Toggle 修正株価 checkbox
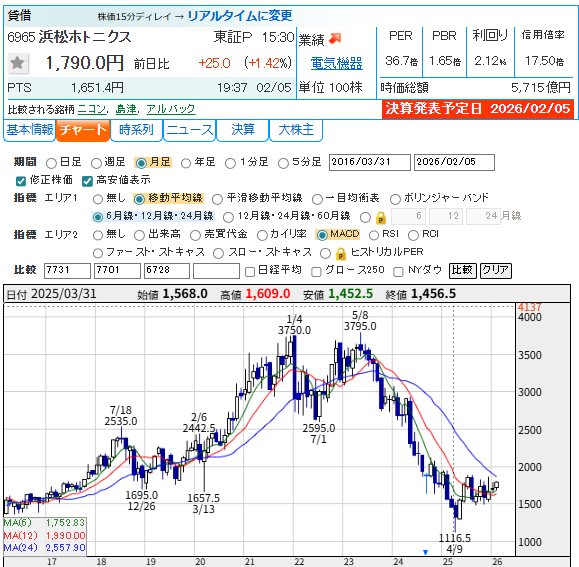This screenshot has height=567, width=579. tap(21, 181)
